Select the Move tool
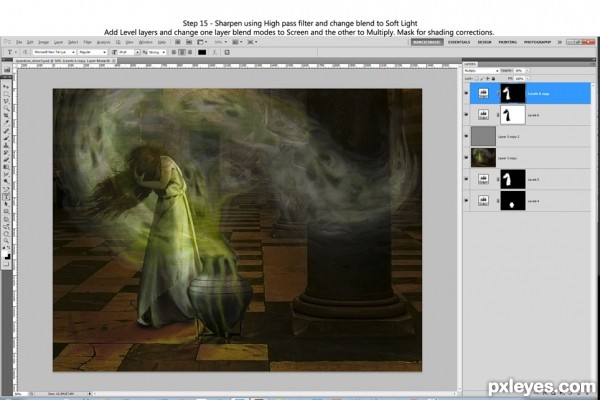600x400 pixels. (x=7, y=87)
